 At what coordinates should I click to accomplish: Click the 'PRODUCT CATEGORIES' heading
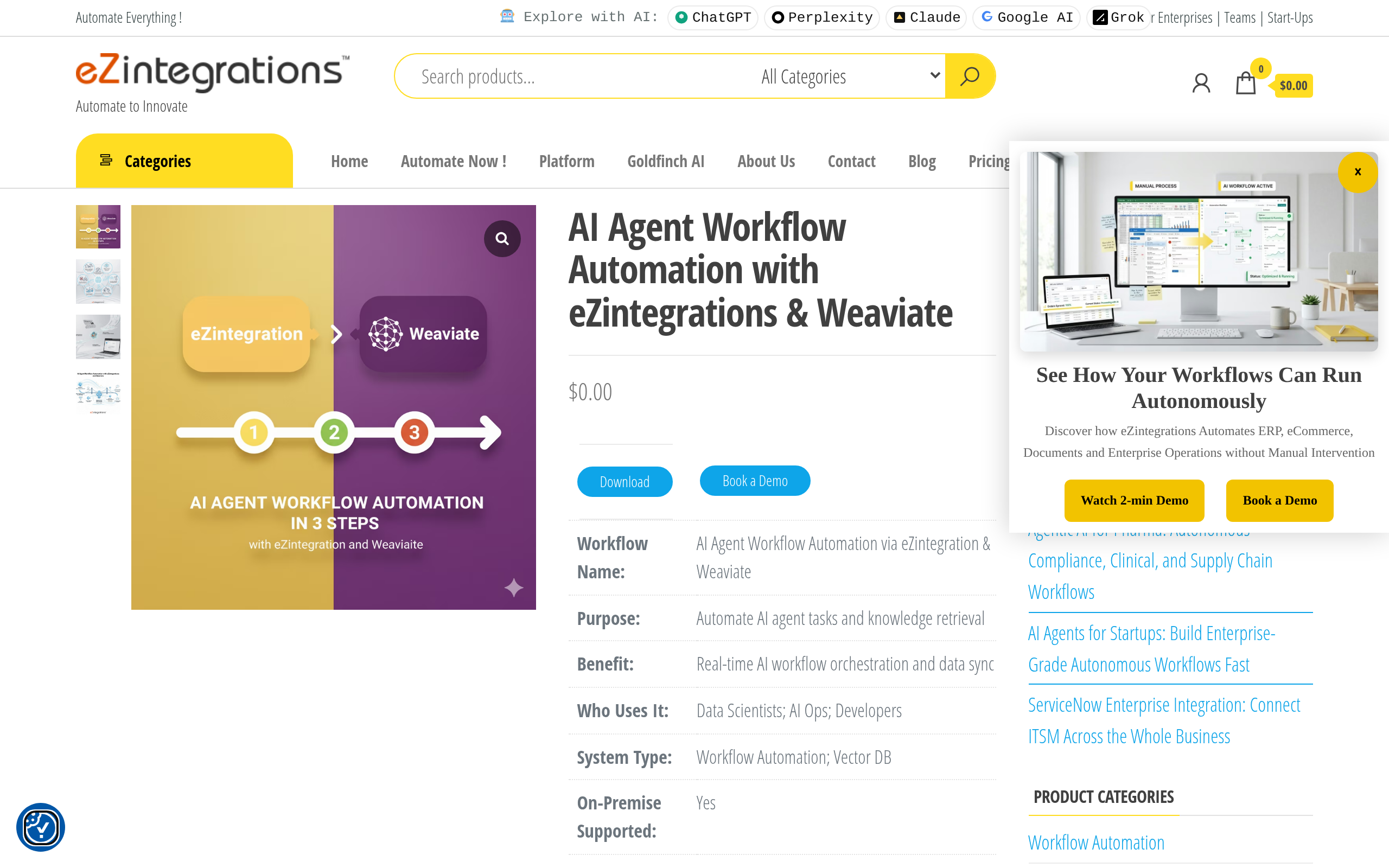tap(1103, 797)
